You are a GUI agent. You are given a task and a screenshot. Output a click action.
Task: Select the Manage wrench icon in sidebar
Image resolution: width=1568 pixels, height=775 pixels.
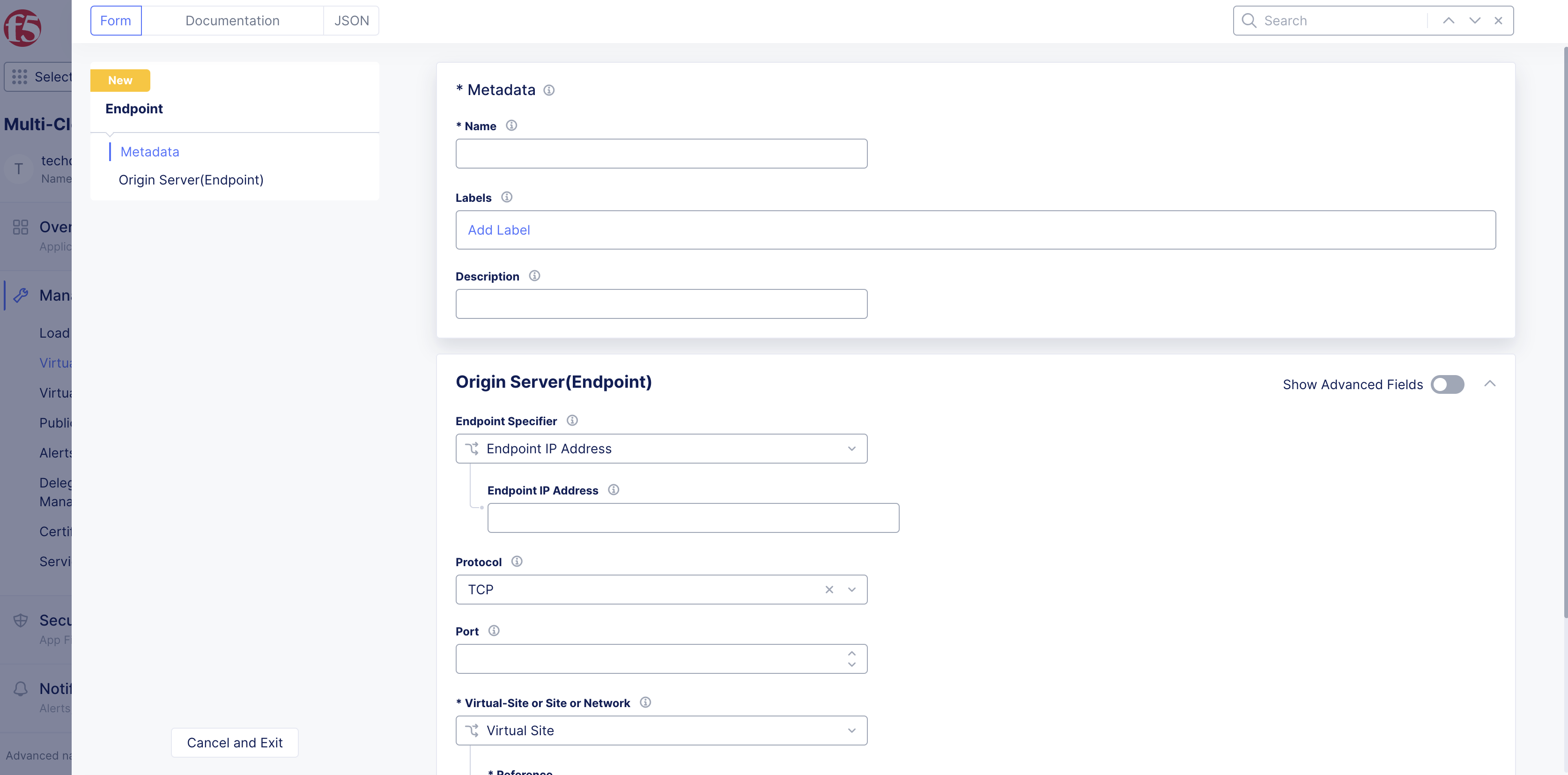click(x=21, y=295)
